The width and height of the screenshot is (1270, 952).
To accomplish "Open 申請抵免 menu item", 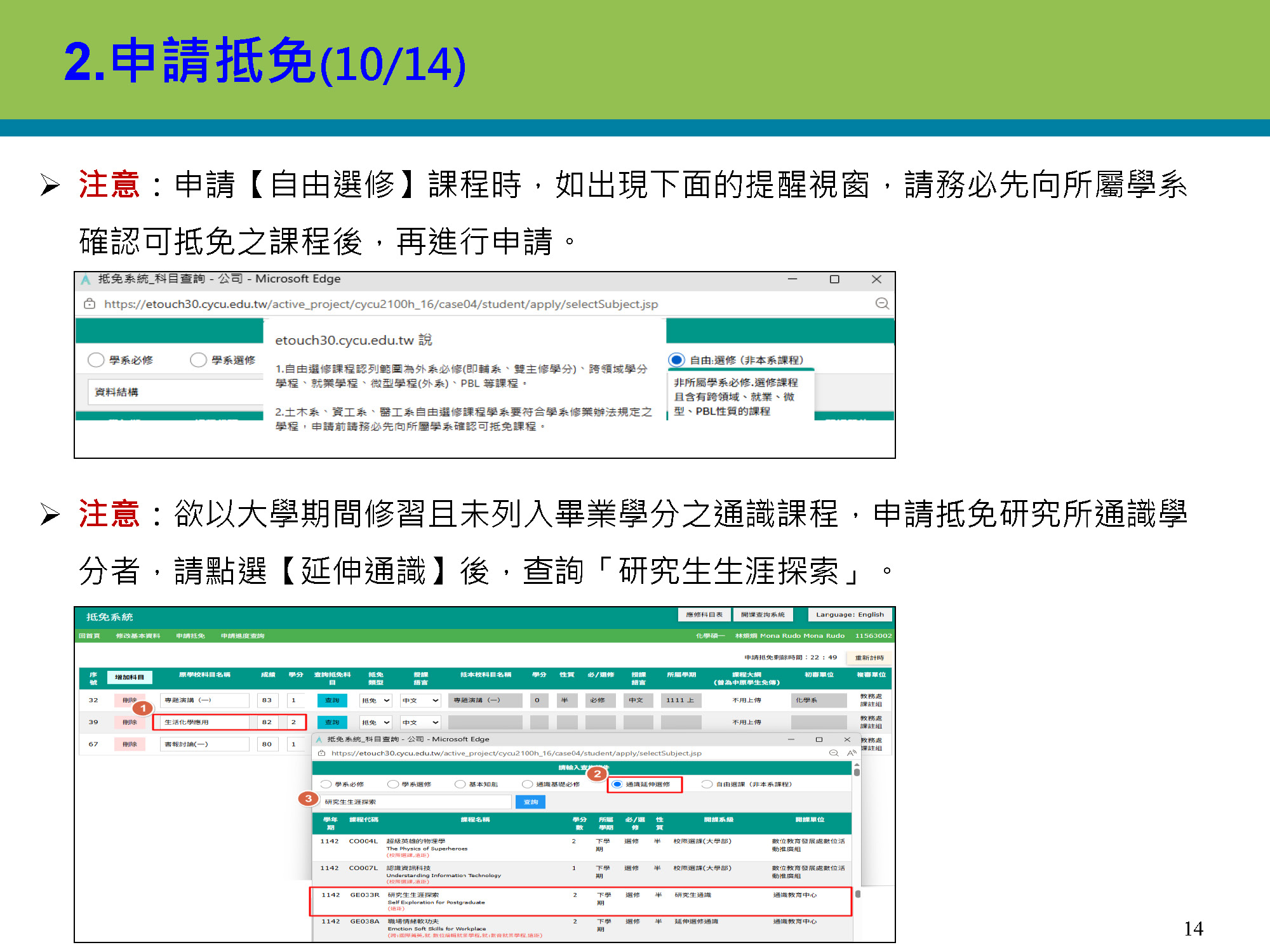I will pyautogui.click(x=190, y=635).
